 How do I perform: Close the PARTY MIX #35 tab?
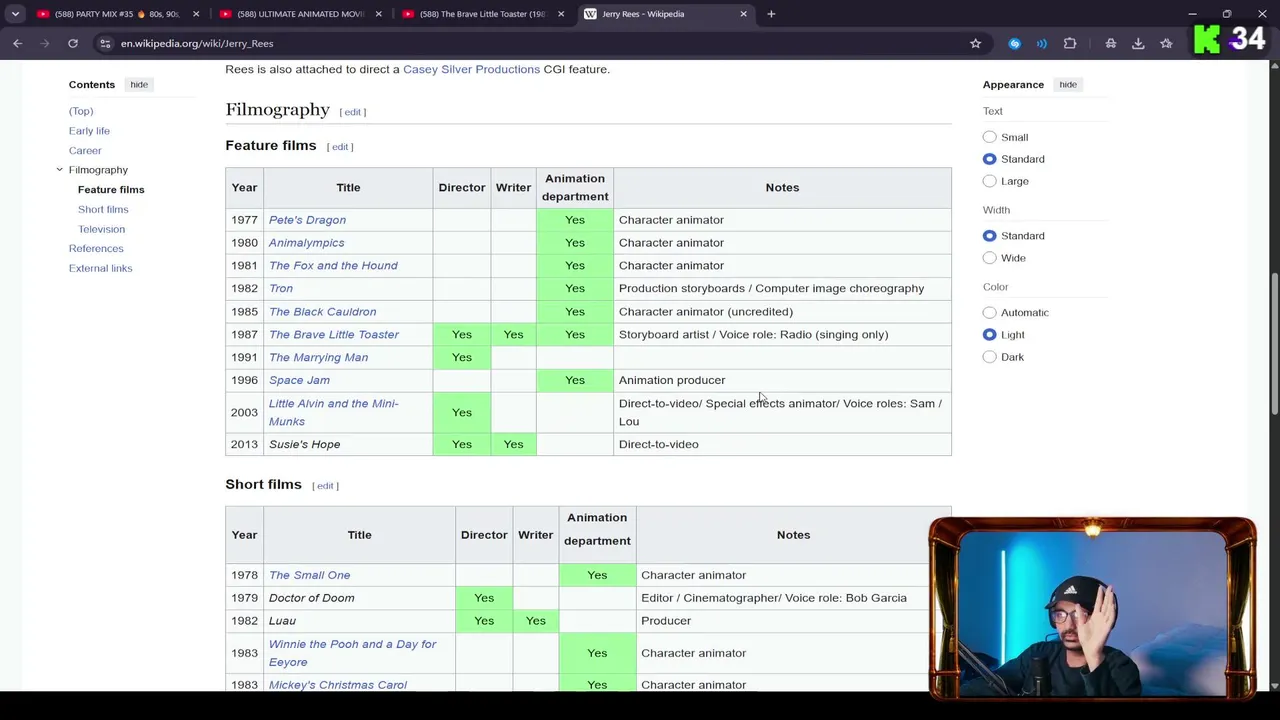(x=196, y=14)
